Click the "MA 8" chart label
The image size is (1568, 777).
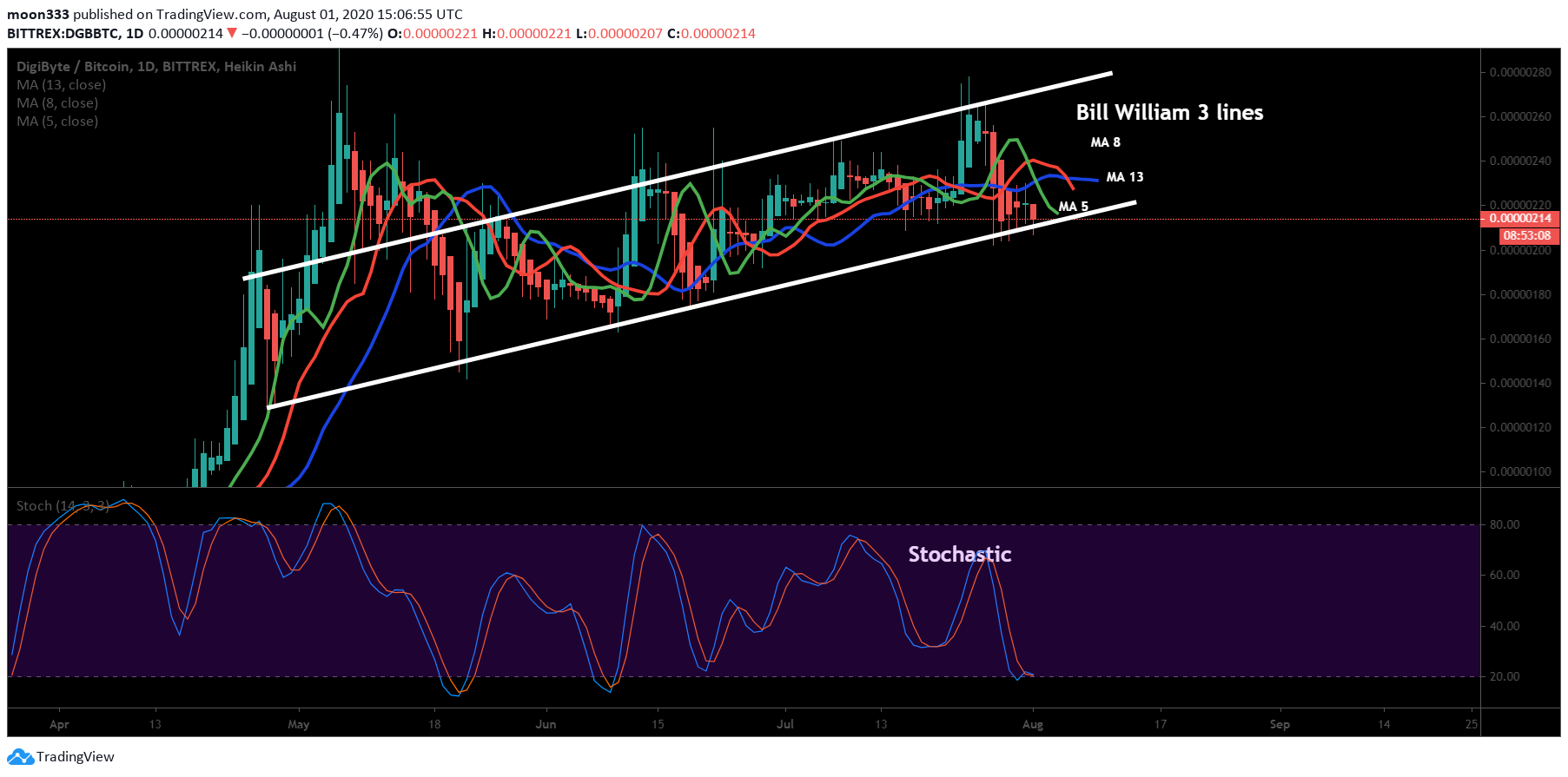1105,142
